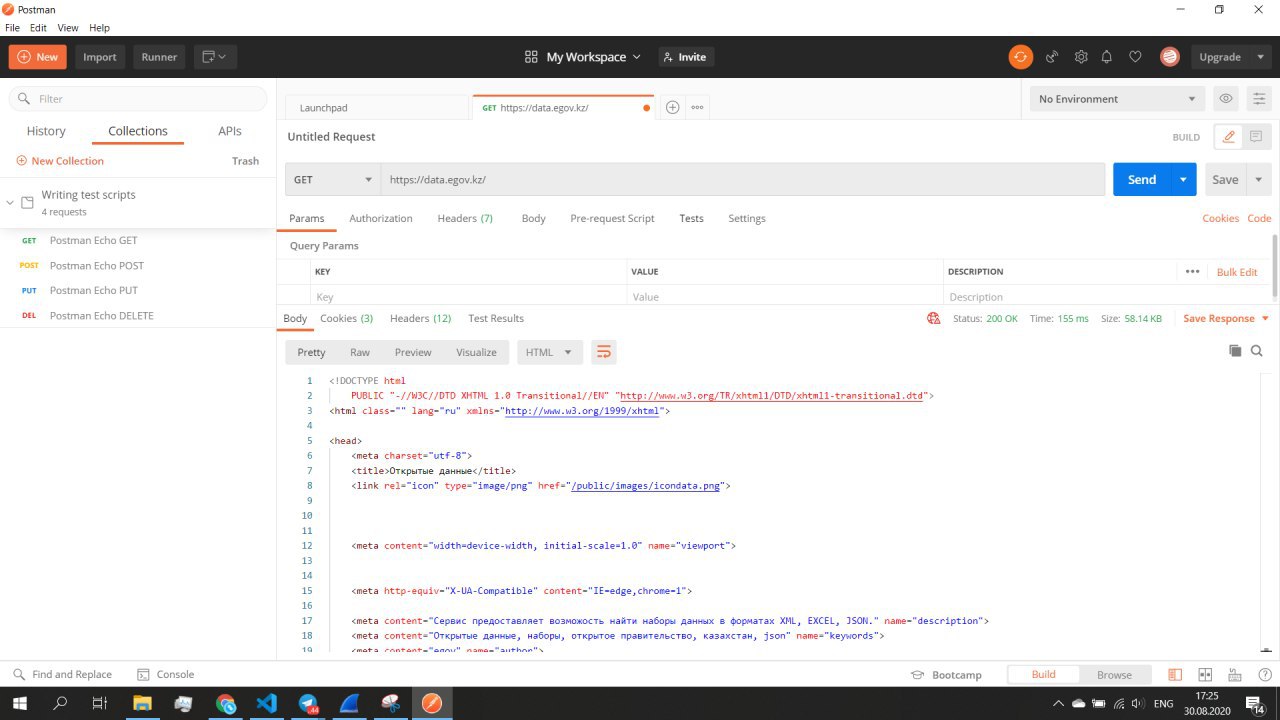Image resolution: width=1280 pixels, height=720 pixels.
Task: Click the new window layout icon dropdown
Action: 215,57
